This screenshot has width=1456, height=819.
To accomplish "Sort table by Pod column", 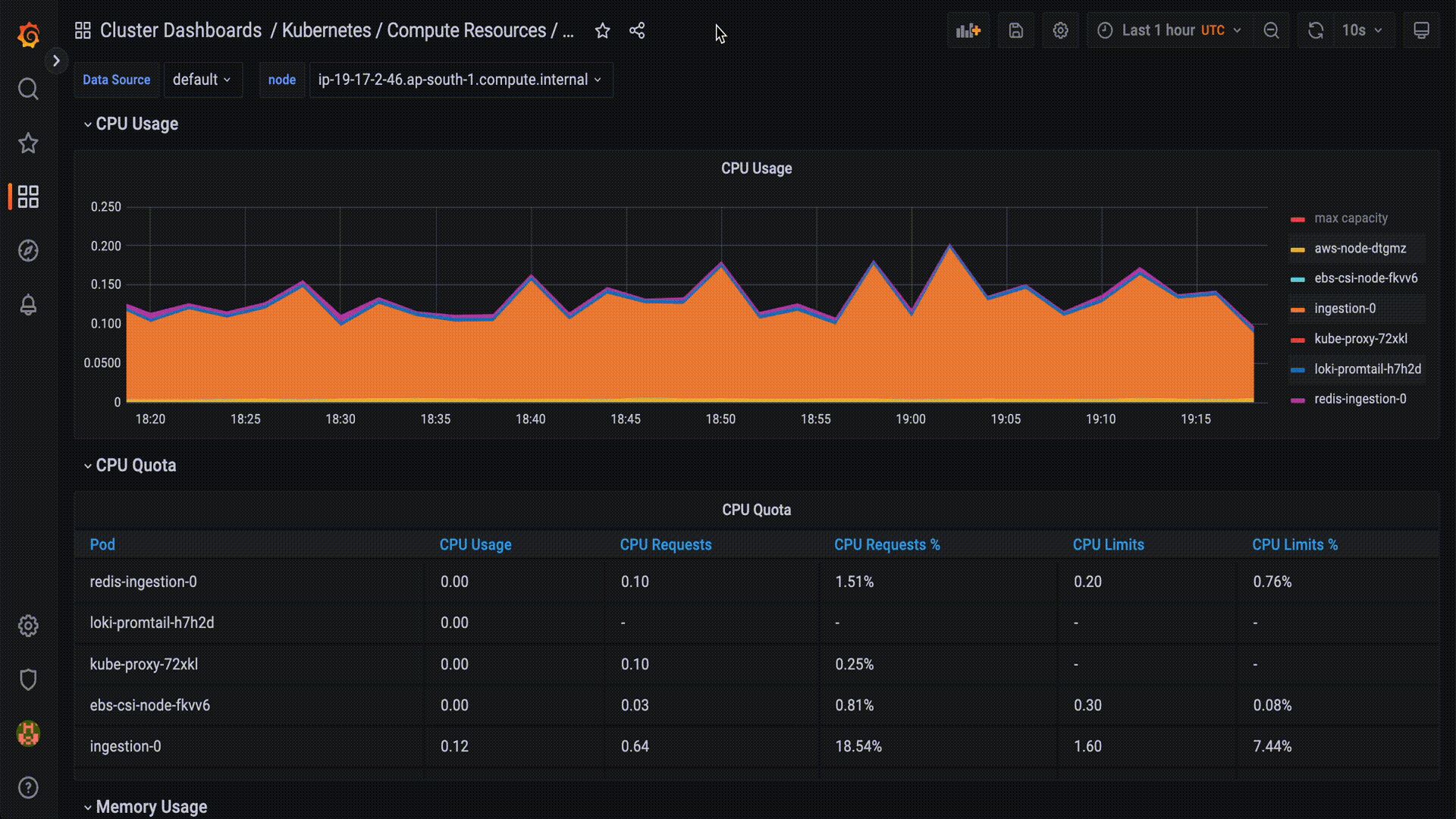I will pyautogui.click(x=102, y=544).
